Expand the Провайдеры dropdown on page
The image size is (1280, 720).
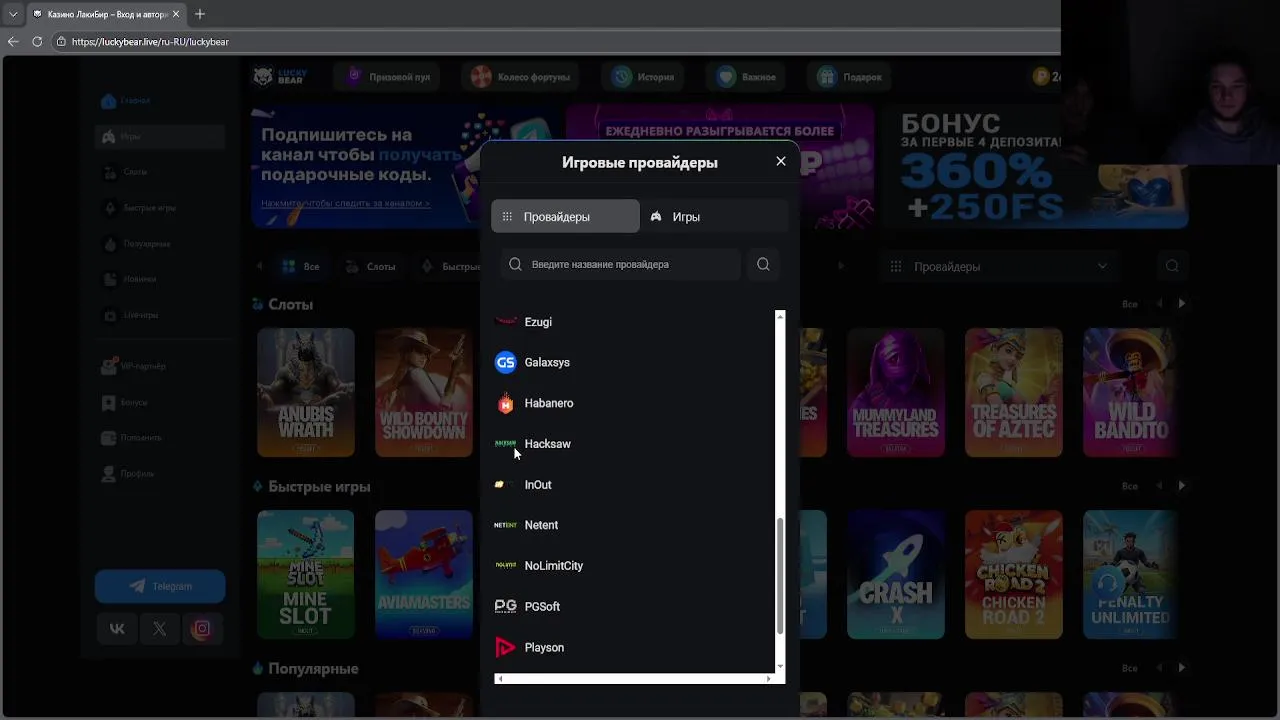click(998, 266)
